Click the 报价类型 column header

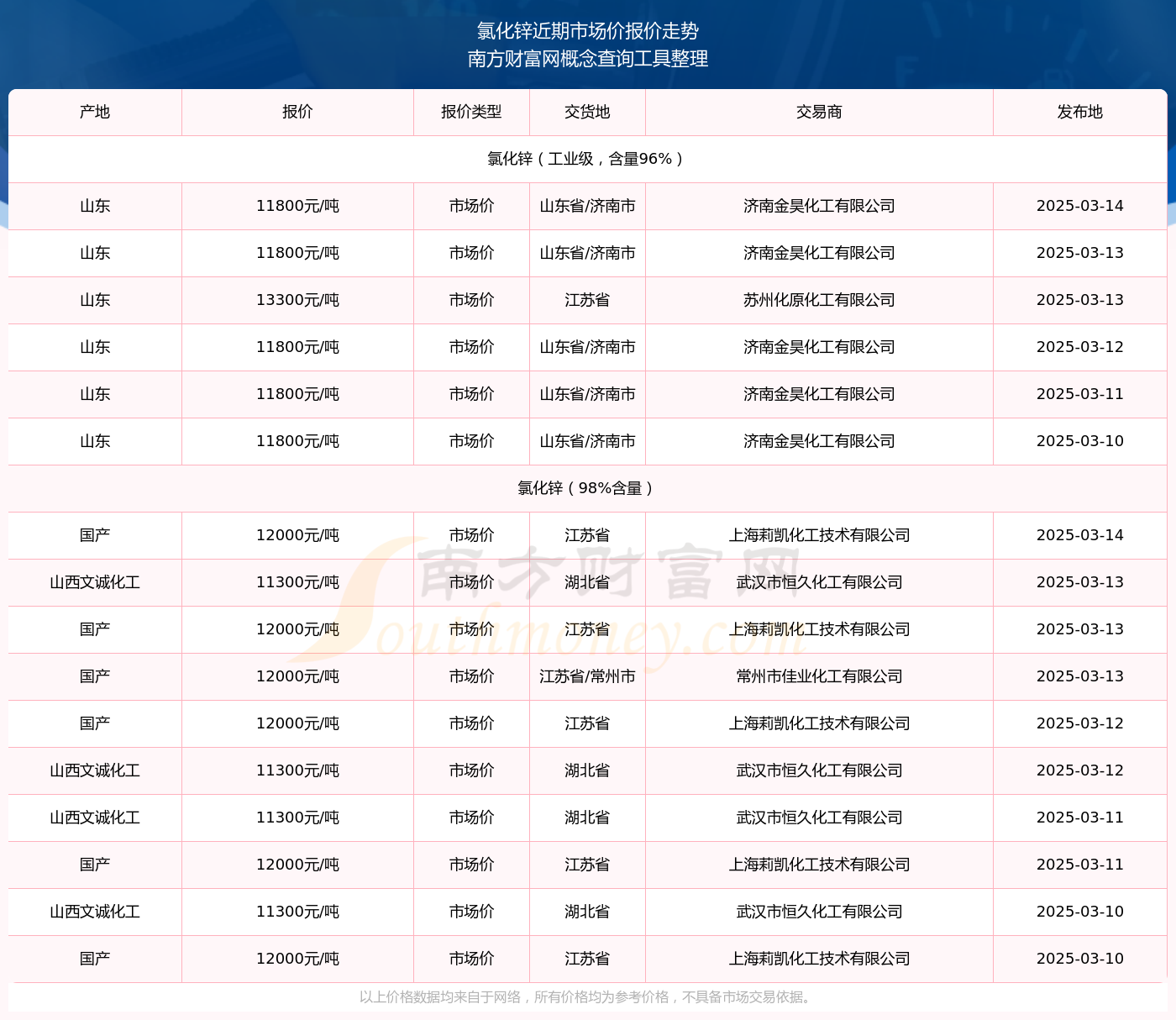[471, 113]
